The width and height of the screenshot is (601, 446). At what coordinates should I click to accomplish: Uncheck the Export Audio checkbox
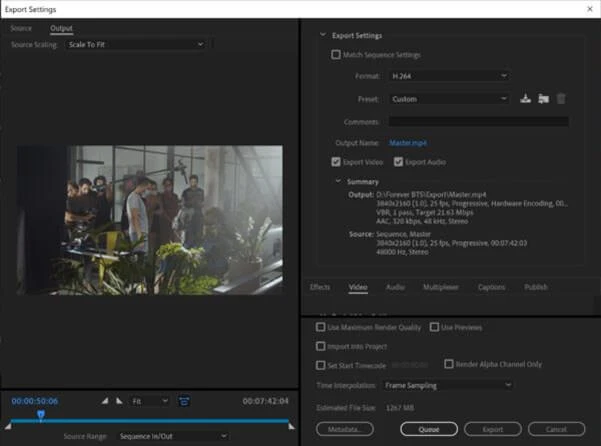(x=398, y=162)
